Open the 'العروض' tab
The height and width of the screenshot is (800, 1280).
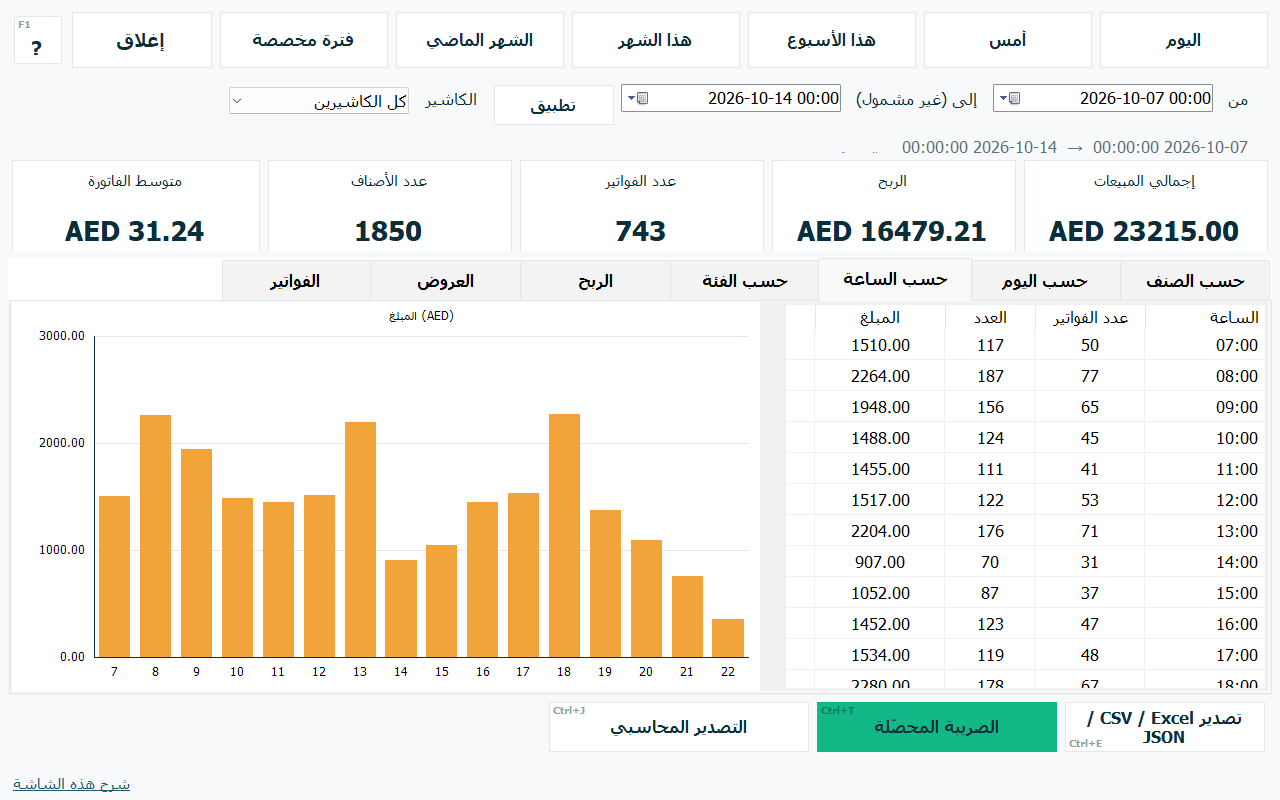click(x=445, y=281)
